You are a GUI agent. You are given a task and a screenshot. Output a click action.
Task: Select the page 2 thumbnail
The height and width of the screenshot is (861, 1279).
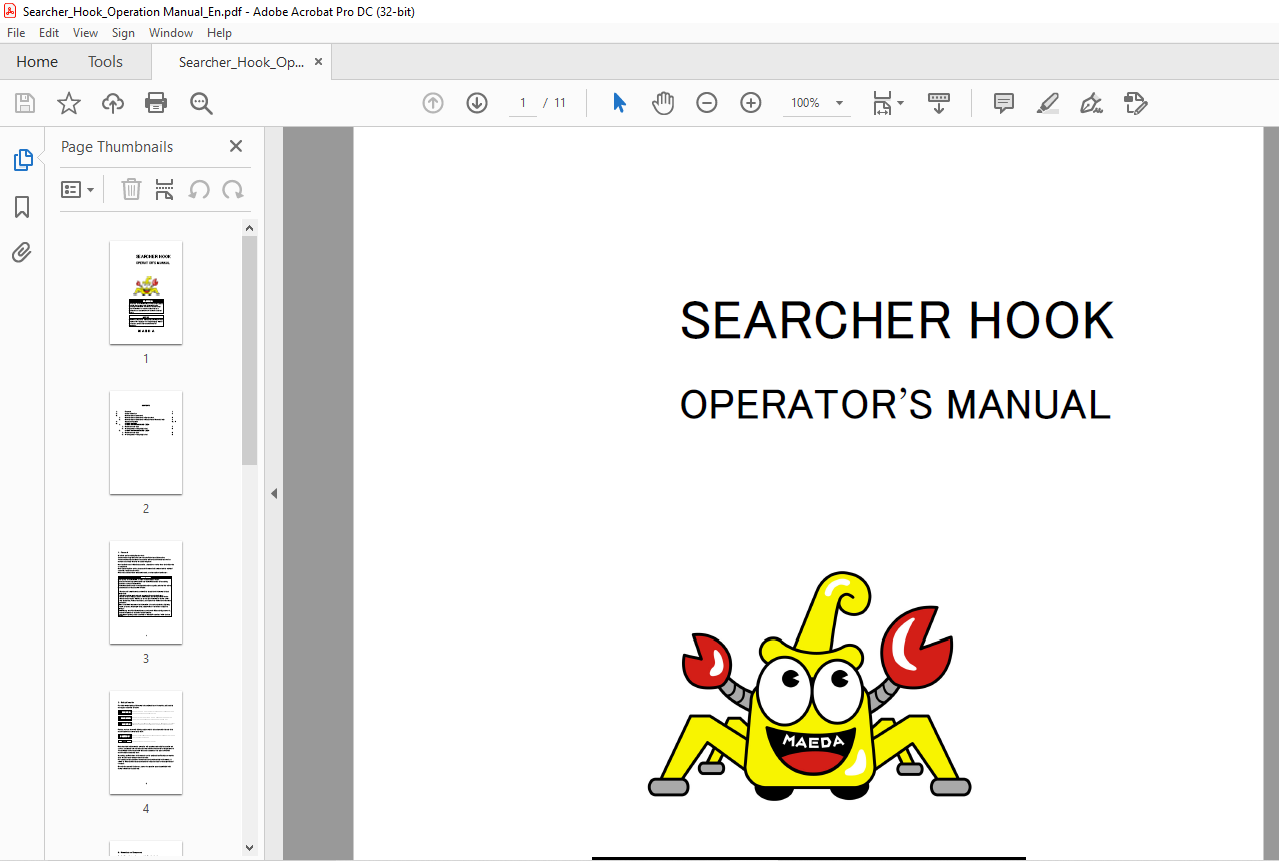click(x=146, y=442)
